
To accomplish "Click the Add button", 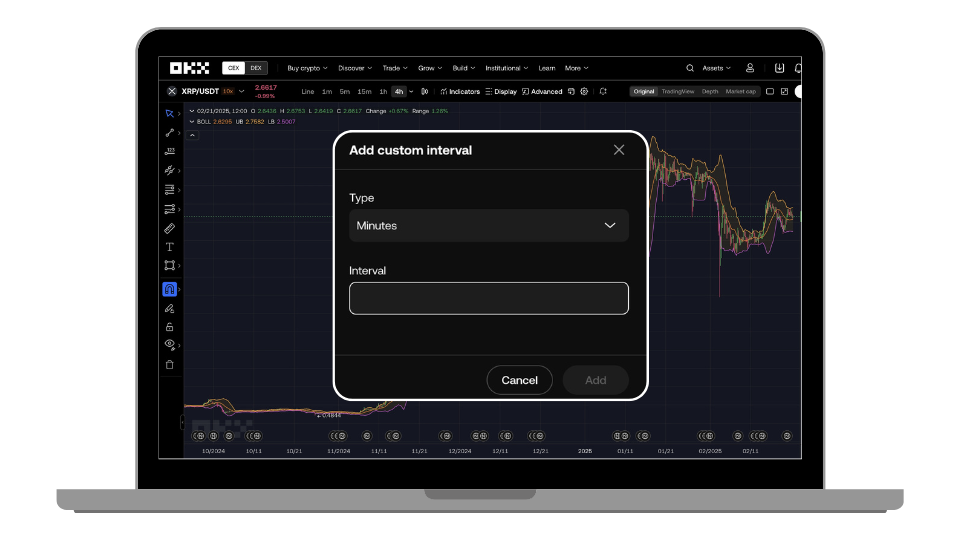I will pos(596,380).
